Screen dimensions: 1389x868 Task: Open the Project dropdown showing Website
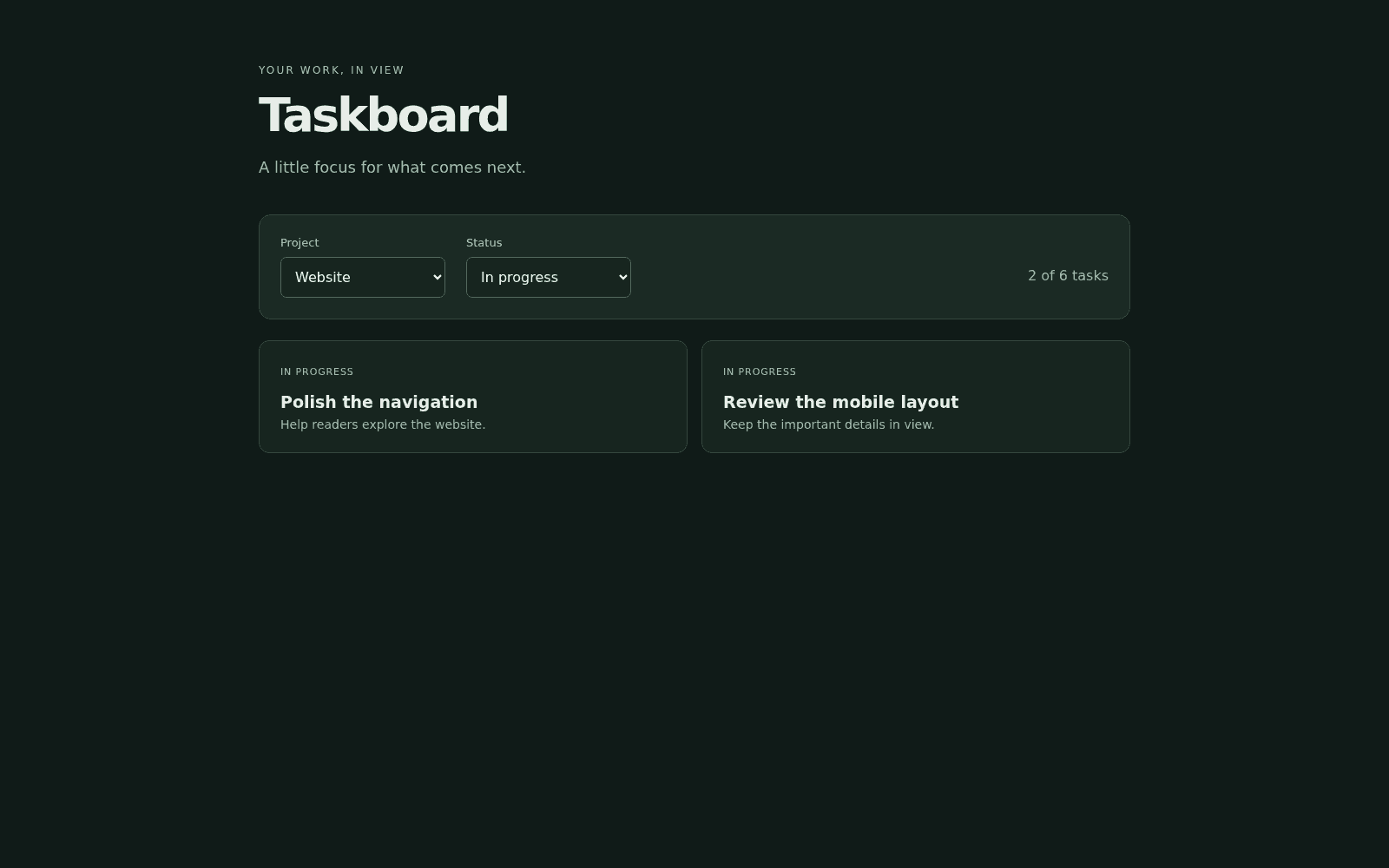tap(363, 277)
